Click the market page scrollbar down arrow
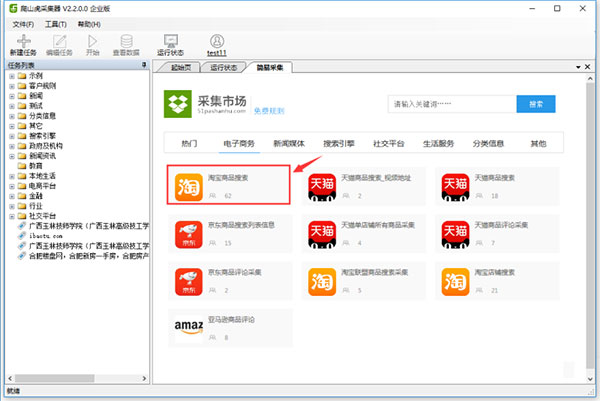Viewport: 600px width, 401px height. [x=590, y=379]
